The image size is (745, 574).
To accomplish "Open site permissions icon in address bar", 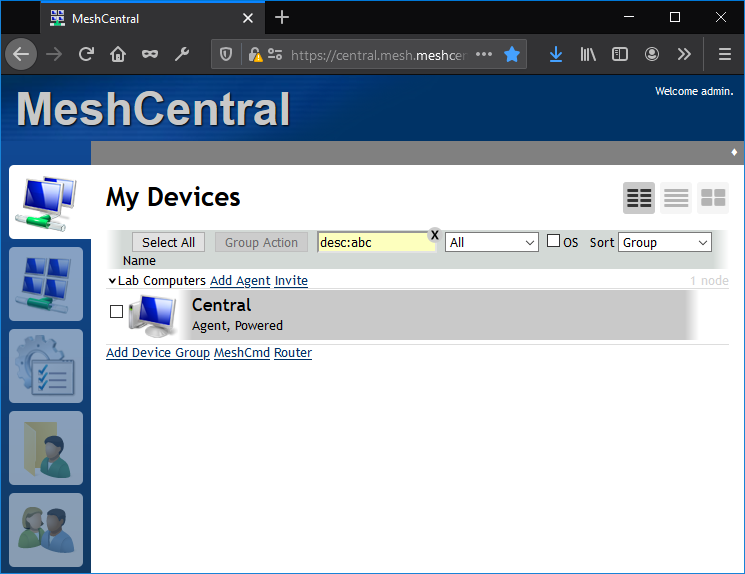I will (275, 54).
